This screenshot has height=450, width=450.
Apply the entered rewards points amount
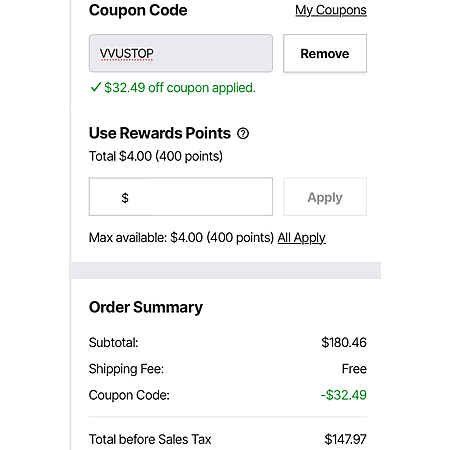point(325,197)
